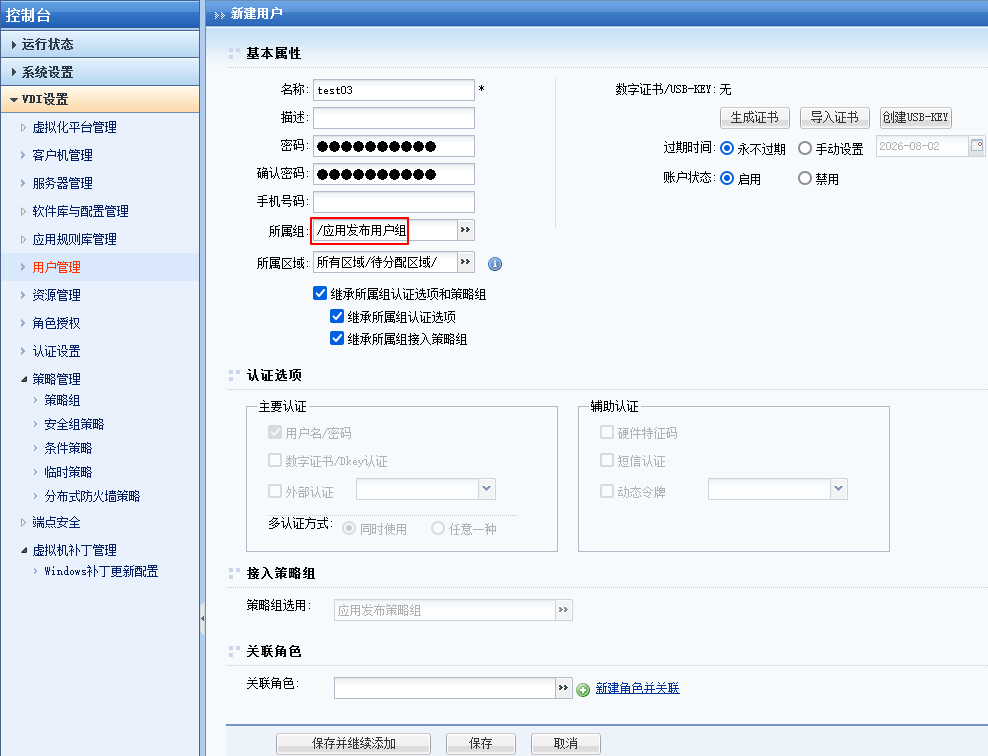Expand the 运行状态 sidebar section

(47, 44)
